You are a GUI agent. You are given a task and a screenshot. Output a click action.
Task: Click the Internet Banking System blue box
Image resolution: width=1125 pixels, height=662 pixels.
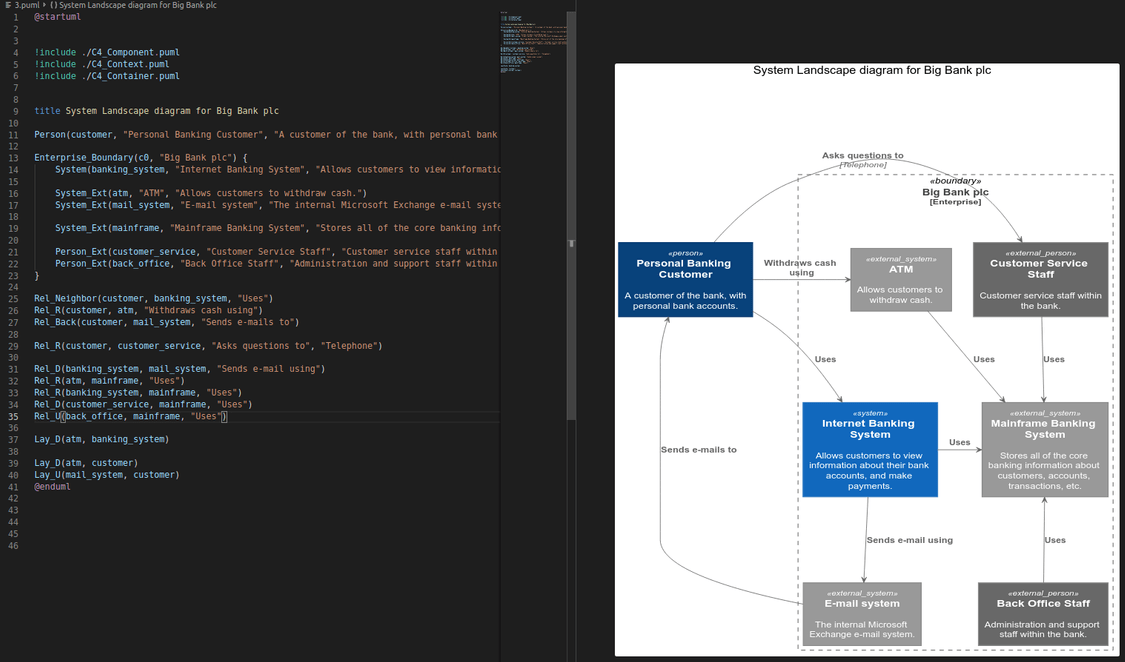tap(869, 450)
